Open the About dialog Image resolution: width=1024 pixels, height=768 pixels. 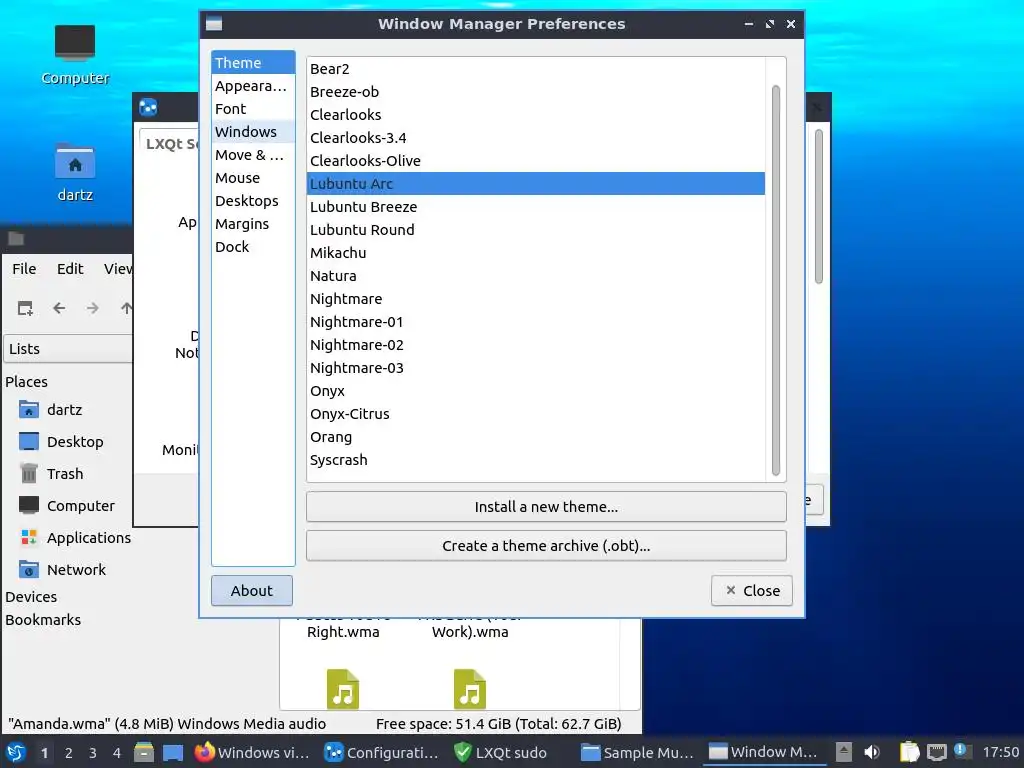(x=251, y=590)
